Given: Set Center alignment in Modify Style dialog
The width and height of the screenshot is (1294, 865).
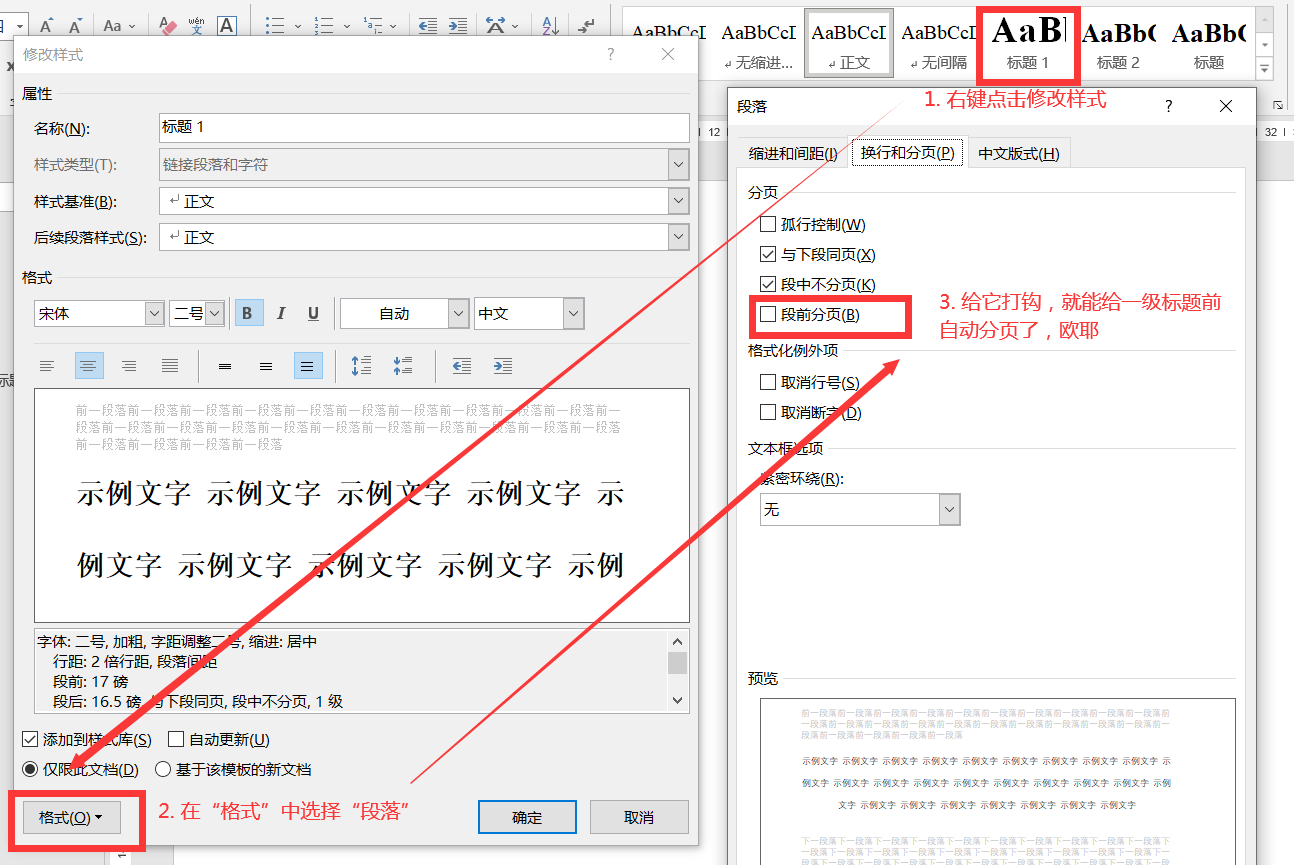Looking at the screenshot, I should coord(89,366).
